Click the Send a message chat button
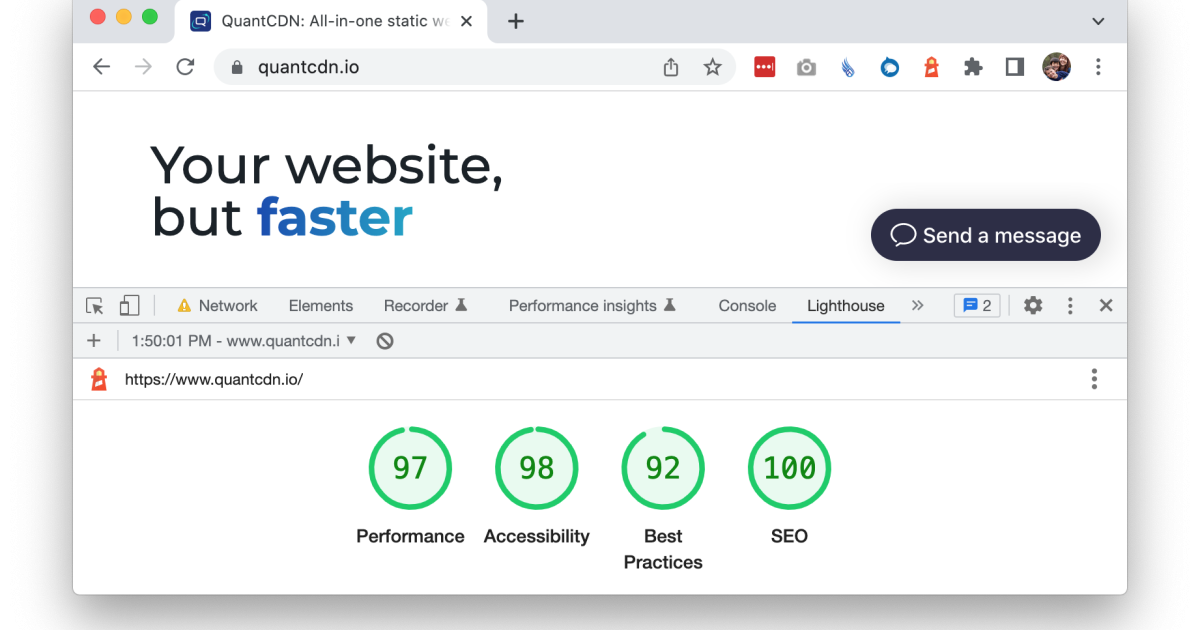This screenshot has width=1200, height=630. [x=986, y=235]
